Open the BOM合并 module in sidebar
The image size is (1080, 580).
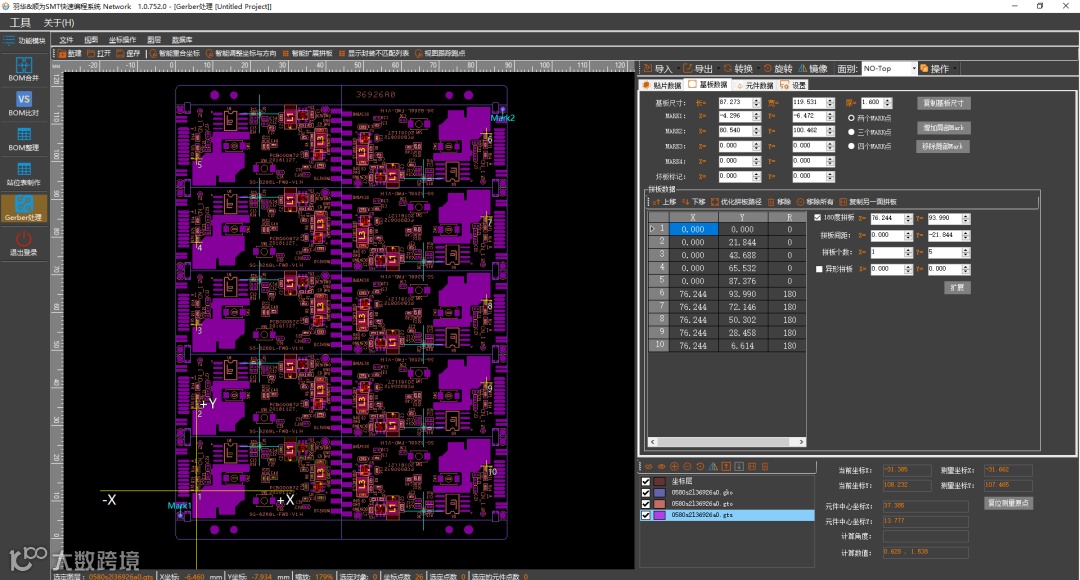23,68
